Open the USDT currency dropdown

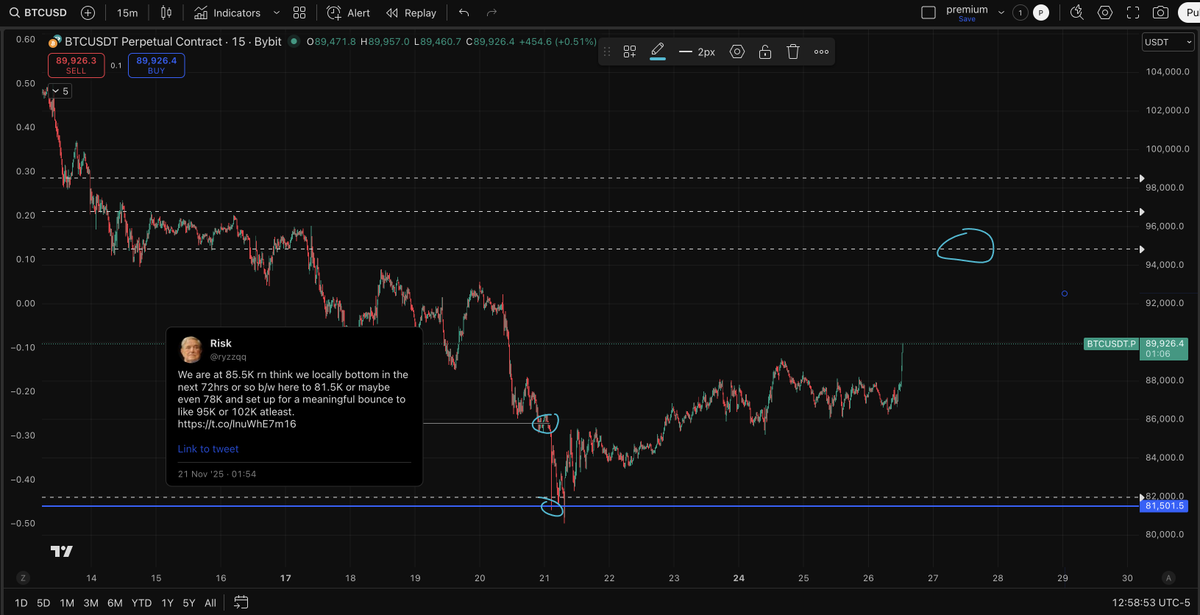1168,42
